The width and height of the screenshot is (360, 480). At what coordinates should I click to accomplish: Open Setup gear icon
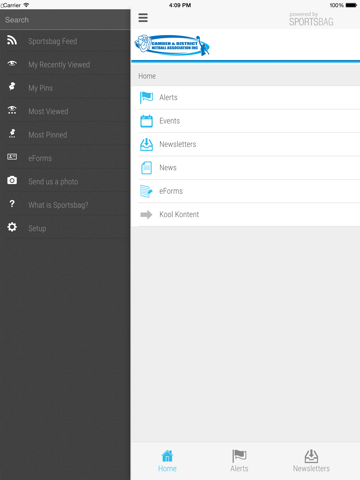(x=12, y=227)
